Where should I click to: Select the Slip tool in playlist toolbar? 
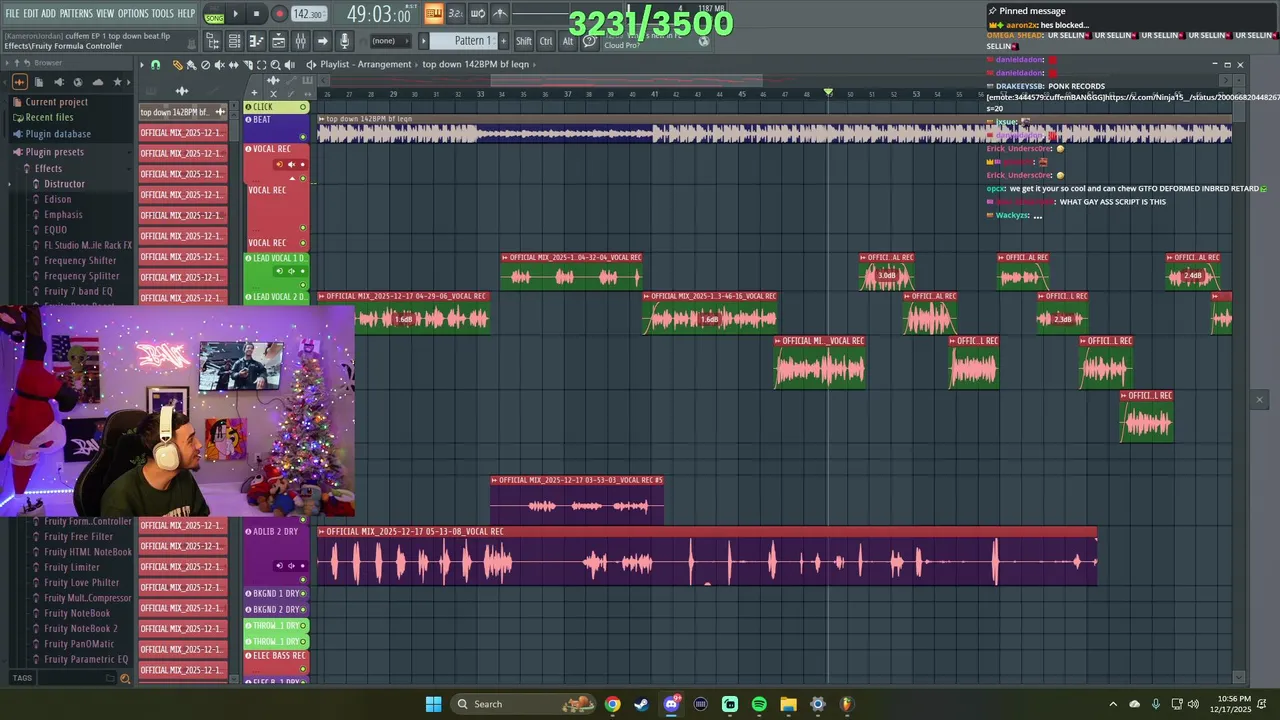tap(233, 65)
